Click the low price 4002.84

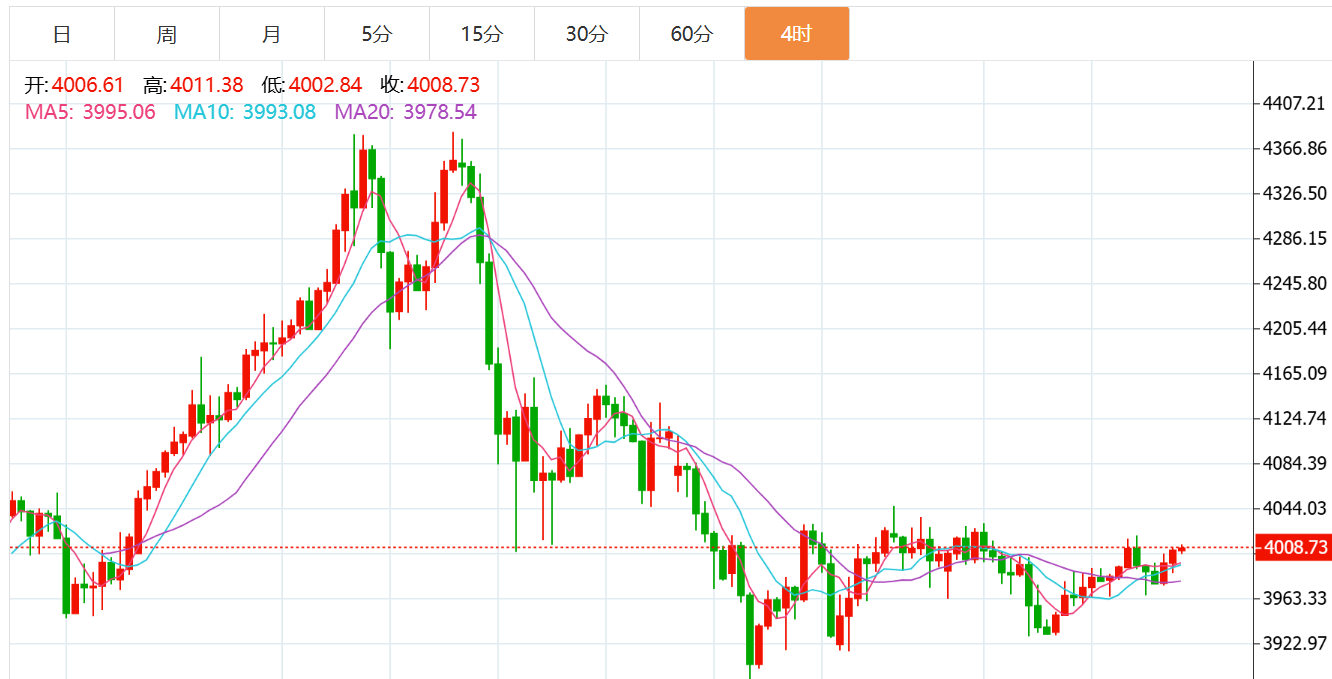325,85
